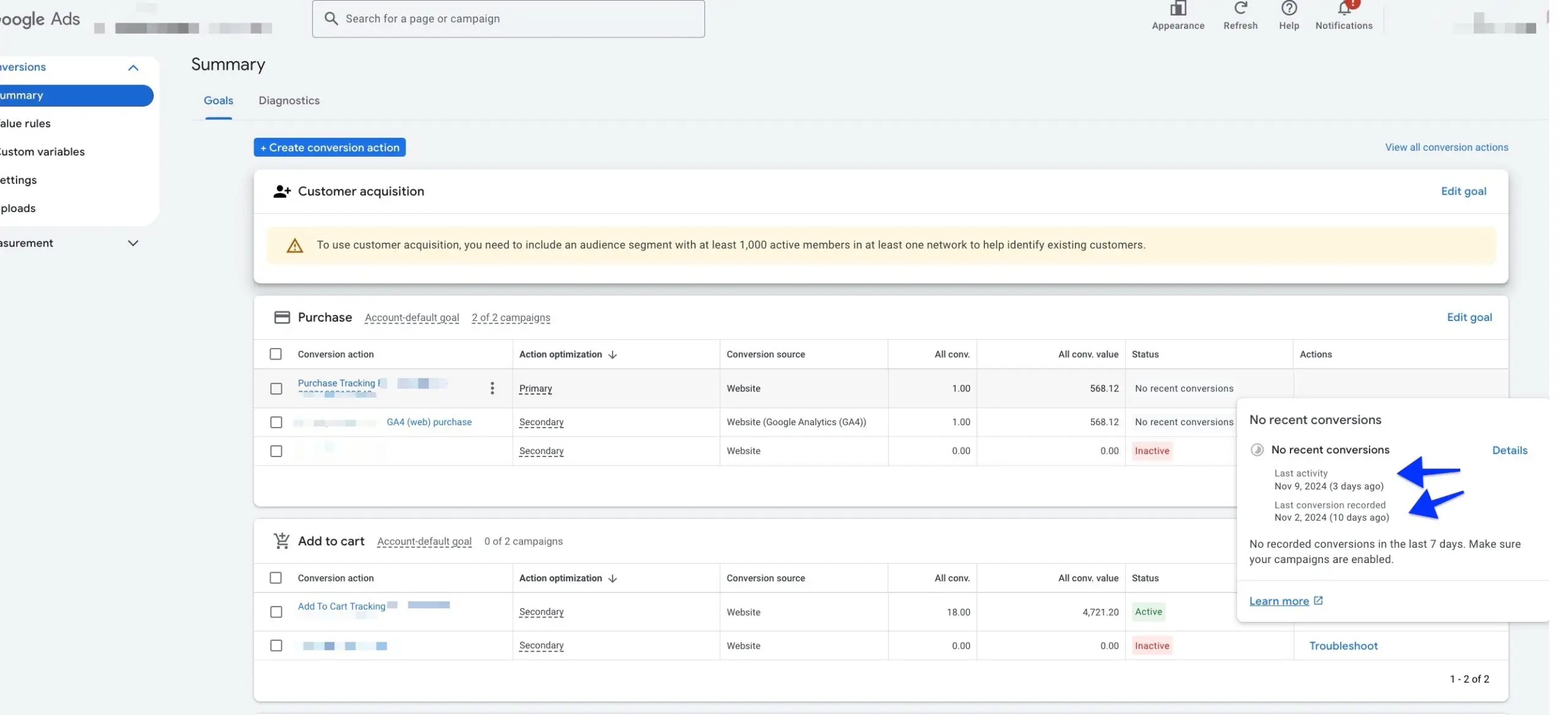The height and width of the screenshot is (715, 1568).
Task: Click the external link icon beside Learn more
Action: 1318,600
